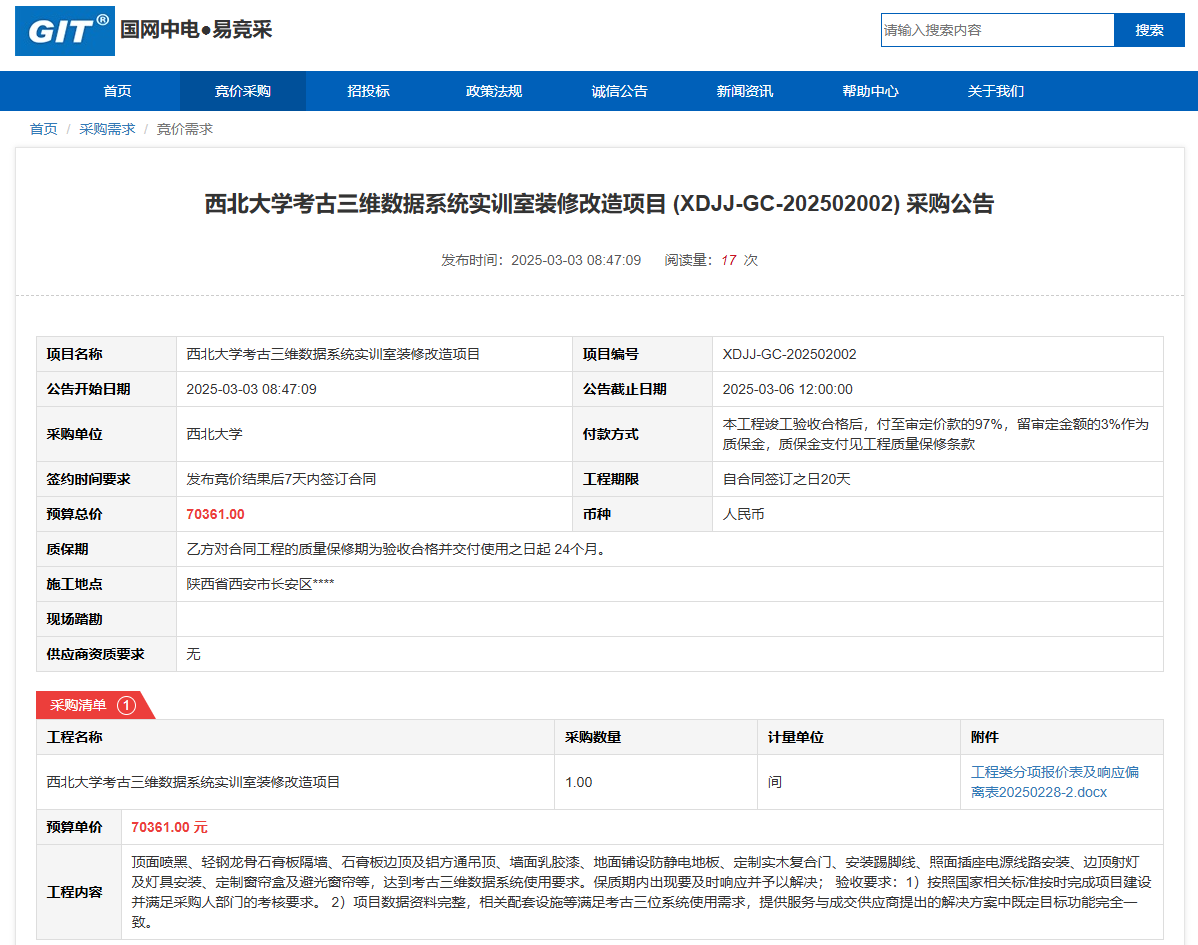Screen dimensions: 1198x945
Task: Click 首页 breadcrumb link
Action: [x=43, y=129]
